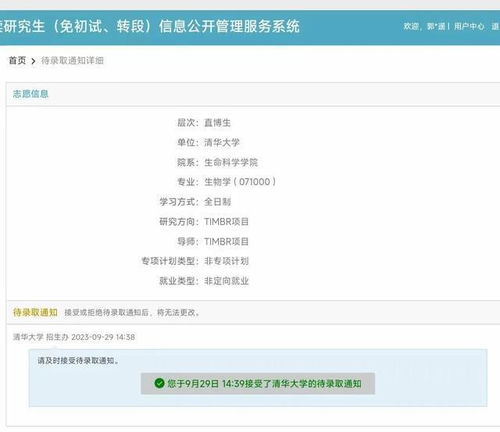Click the welcome username in the header
Viewport: 500px width, 432px height.
coord(436,26)
